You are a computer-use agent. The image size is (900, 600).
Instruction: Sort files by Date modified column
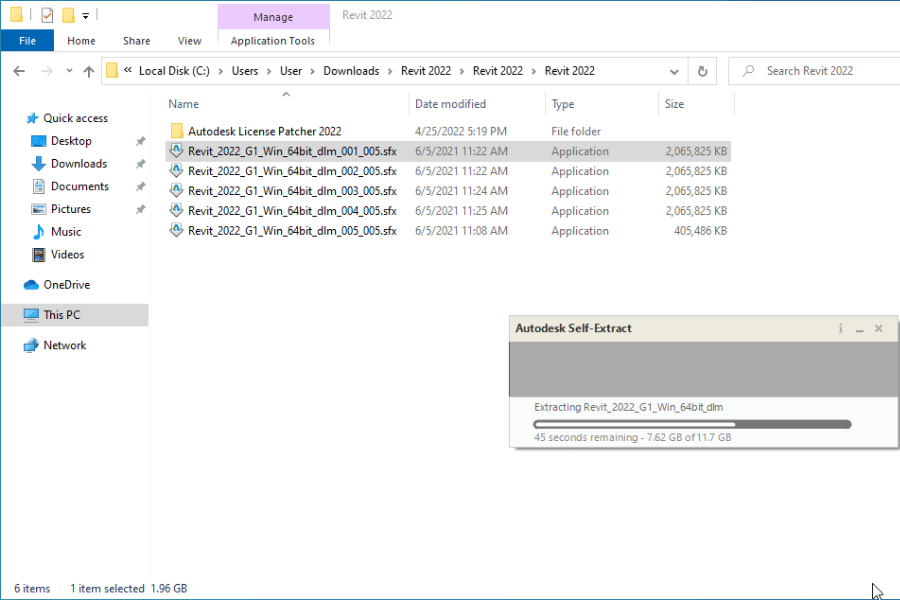coord(450,104)
